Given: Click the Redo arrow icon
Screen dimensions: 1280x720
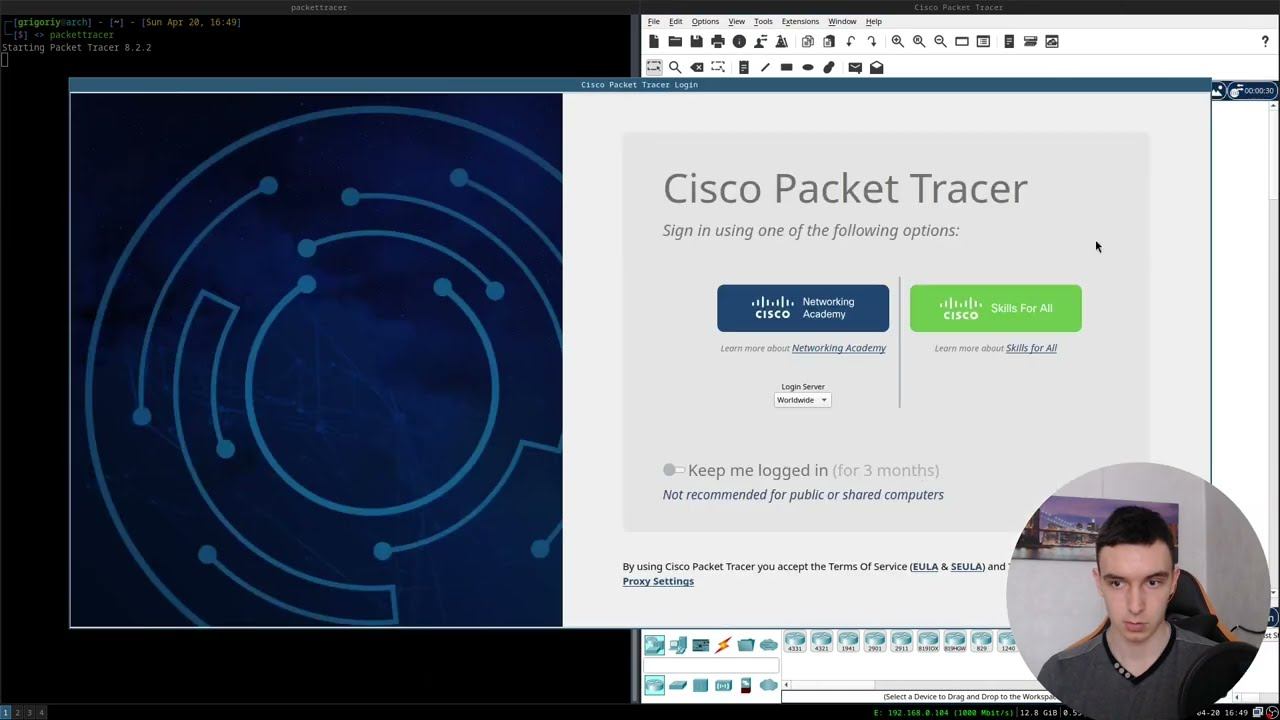Looking at the screenshot, I should tap(872, 41).
